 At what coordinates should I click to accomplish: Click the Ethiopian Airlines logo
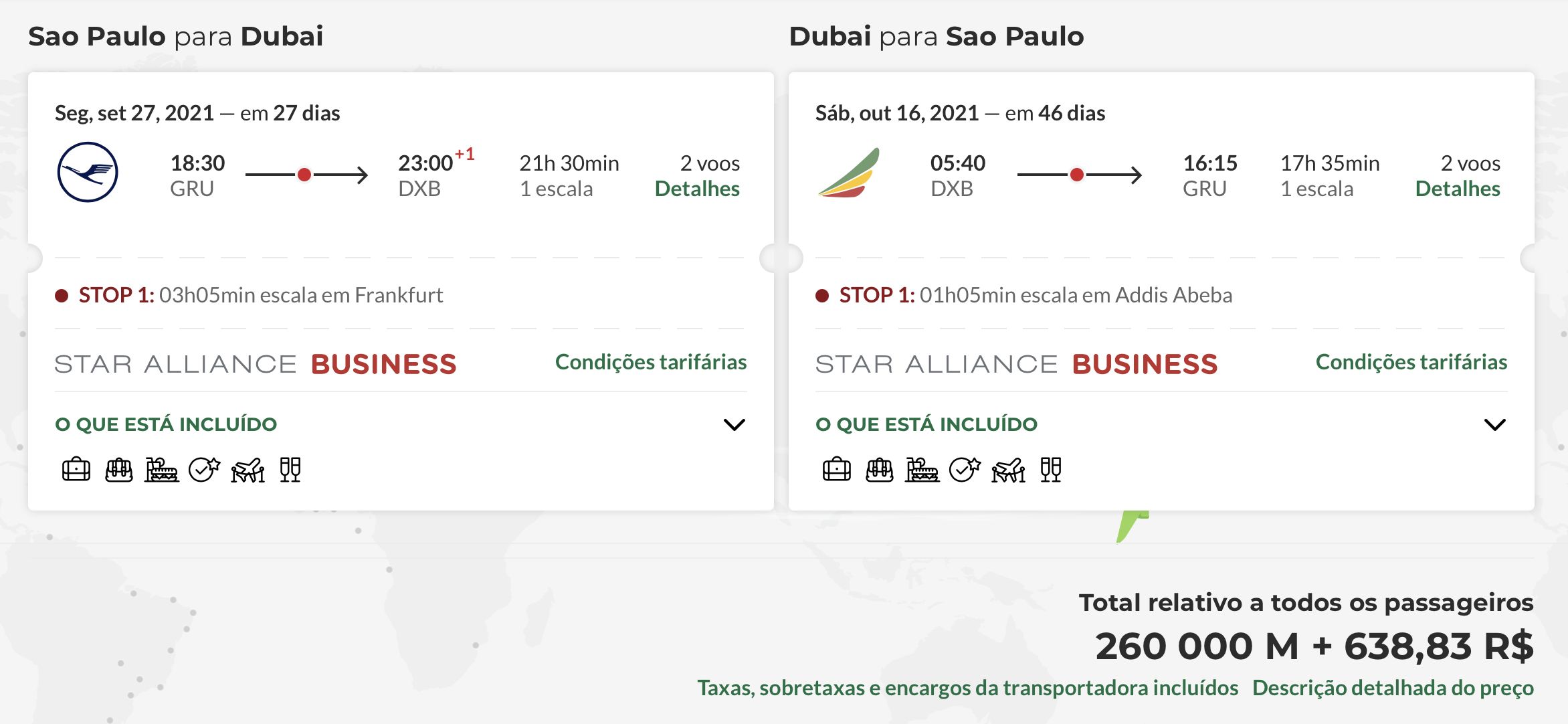(848, 173)
